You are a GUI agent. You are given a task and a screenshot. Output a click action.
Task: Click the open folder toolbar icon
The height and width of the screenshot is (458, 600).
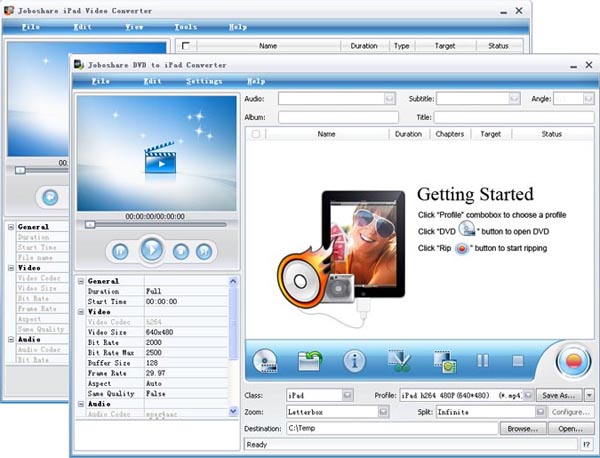tap(310, 361)
